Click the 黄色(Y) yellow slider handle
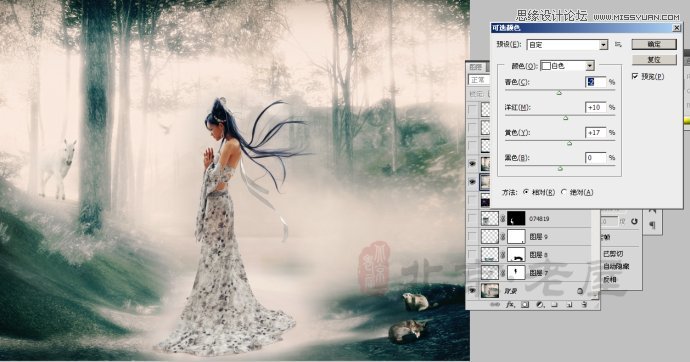 coord(569,143)
